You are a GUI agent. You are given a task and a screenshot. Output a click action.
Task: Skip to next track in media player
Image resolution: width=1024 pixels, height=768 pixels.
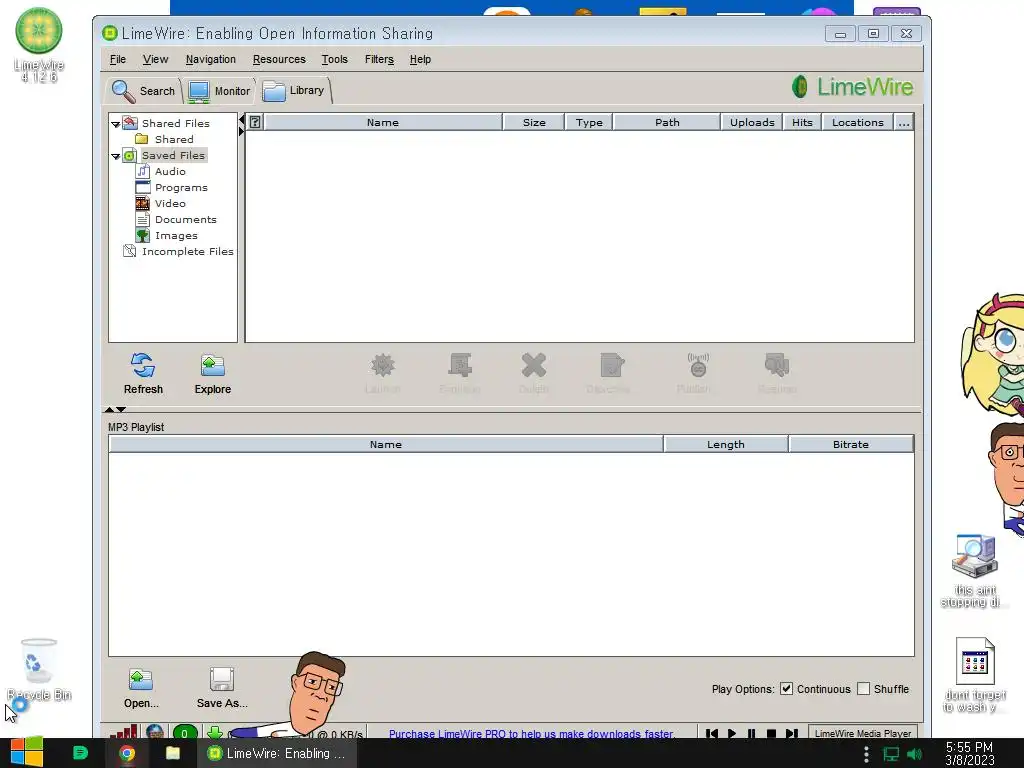792,733
